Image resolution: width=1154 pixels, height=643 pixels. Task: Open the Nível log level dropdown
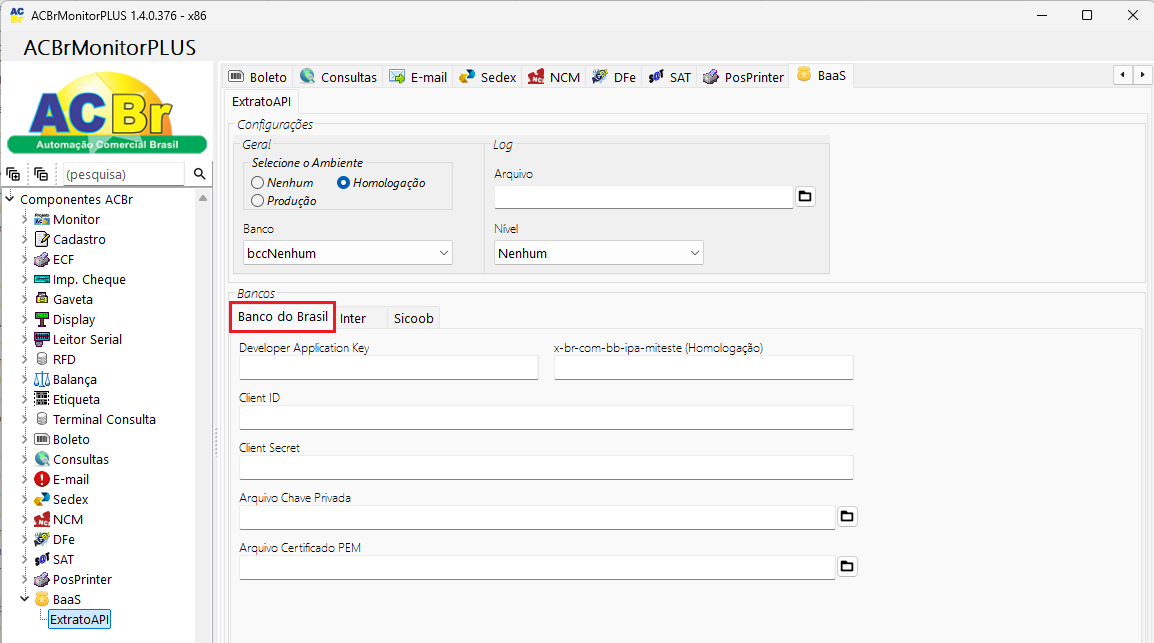(598, 253)
